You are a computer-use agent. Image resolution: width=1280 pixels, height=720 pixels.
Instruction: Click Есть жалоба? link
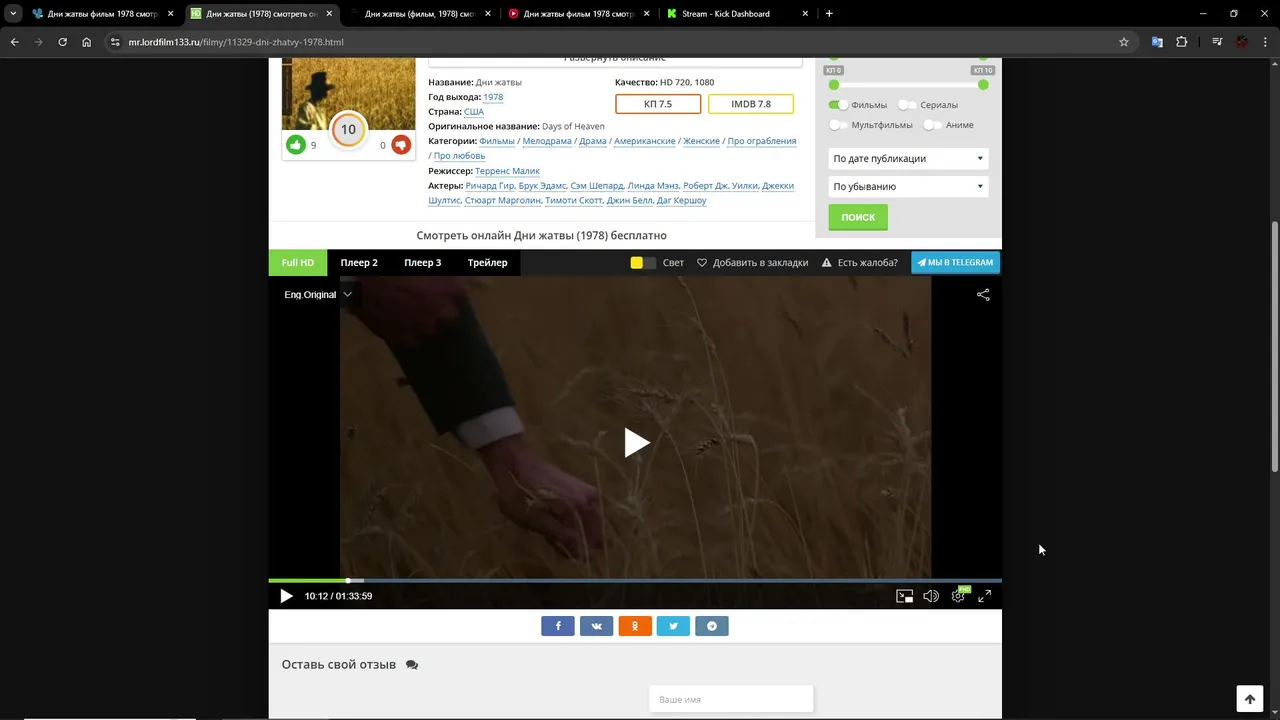pyautogui.click(x=859, y=263)
